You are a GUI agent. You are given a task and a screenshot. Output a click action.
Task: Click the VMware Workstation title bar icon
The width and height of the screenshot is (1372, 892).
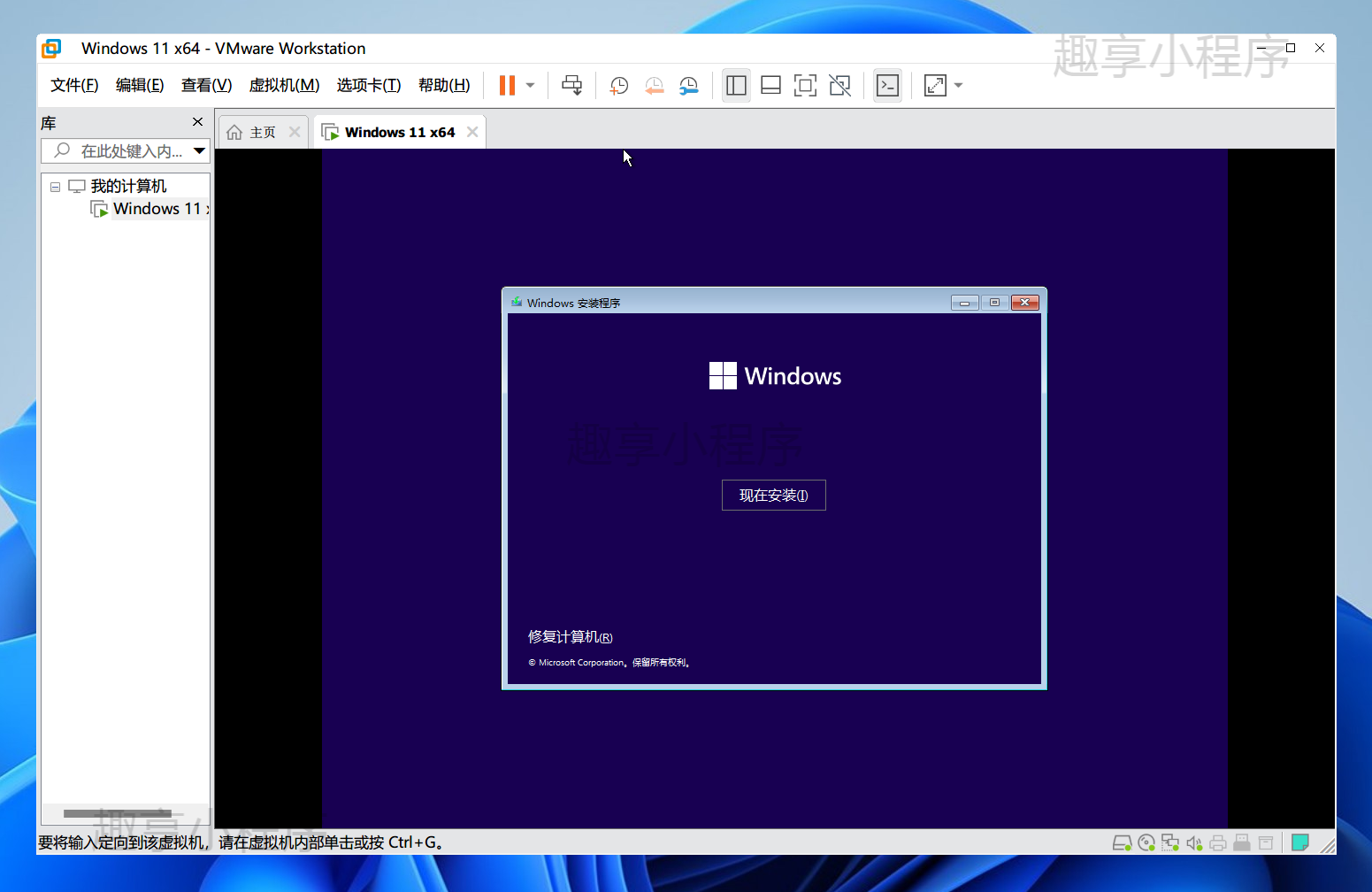(52, 49)
